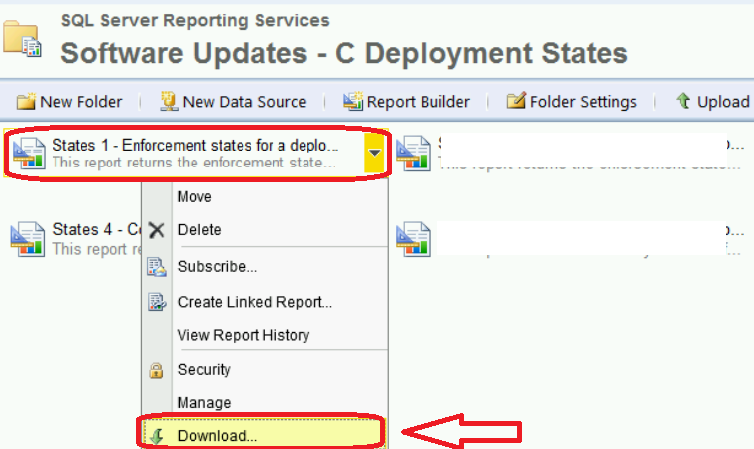Screen dimensions: 754x449
Task: Choose Move from the context menu
Action: point(194,197)
